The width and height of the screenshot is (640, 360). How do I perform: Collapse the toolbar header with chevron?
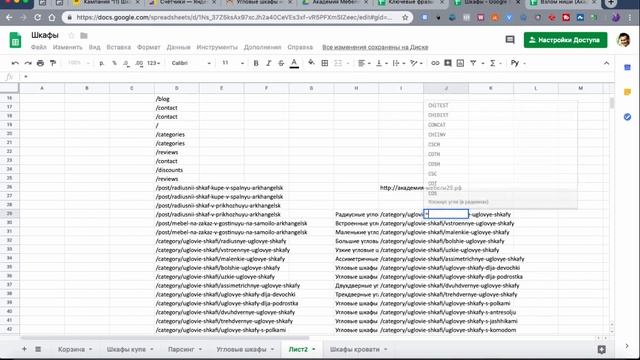tap(607, 63)
